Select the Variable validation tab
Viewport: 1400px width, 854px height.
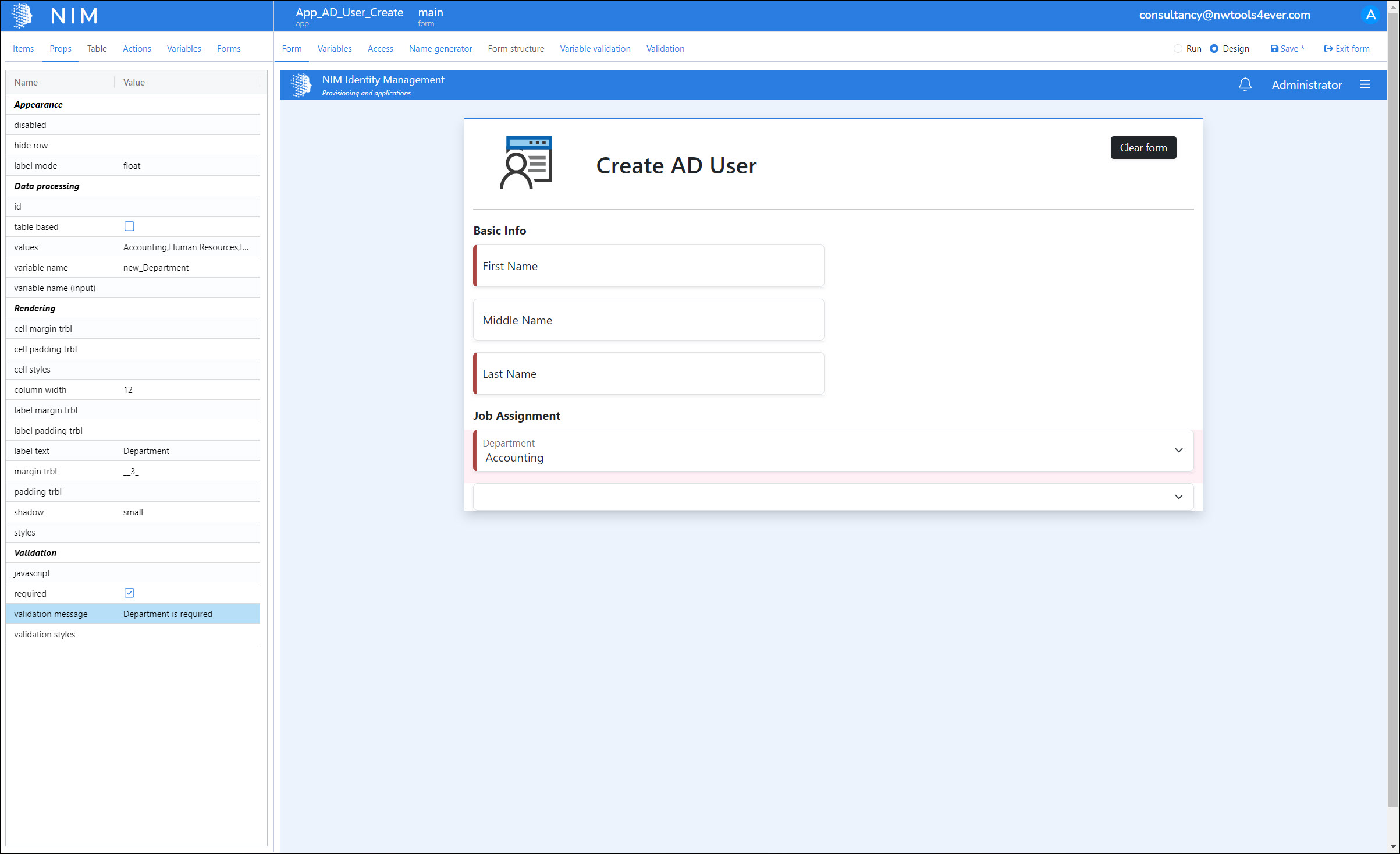coord(594,48)
